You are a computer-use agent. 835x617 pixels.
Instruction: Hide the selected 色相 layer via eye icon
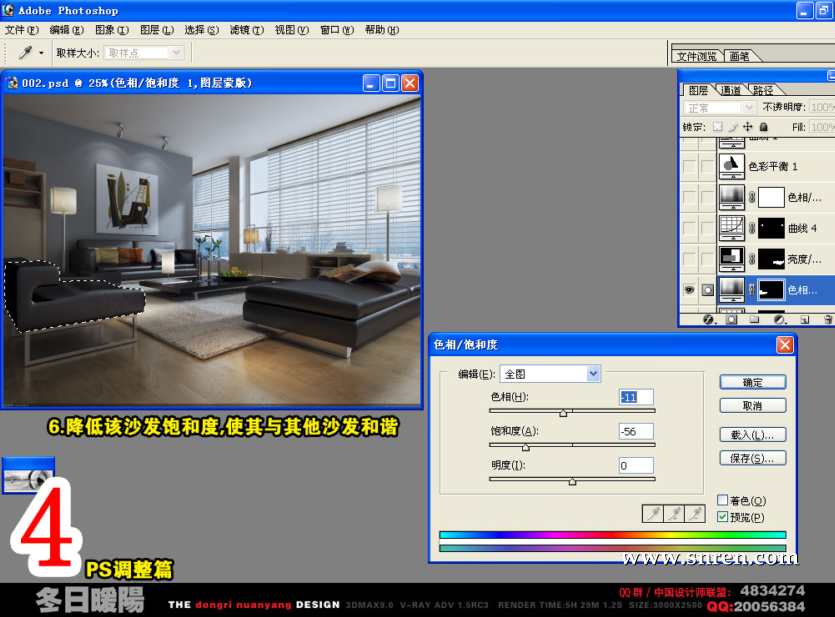[689, 290]
